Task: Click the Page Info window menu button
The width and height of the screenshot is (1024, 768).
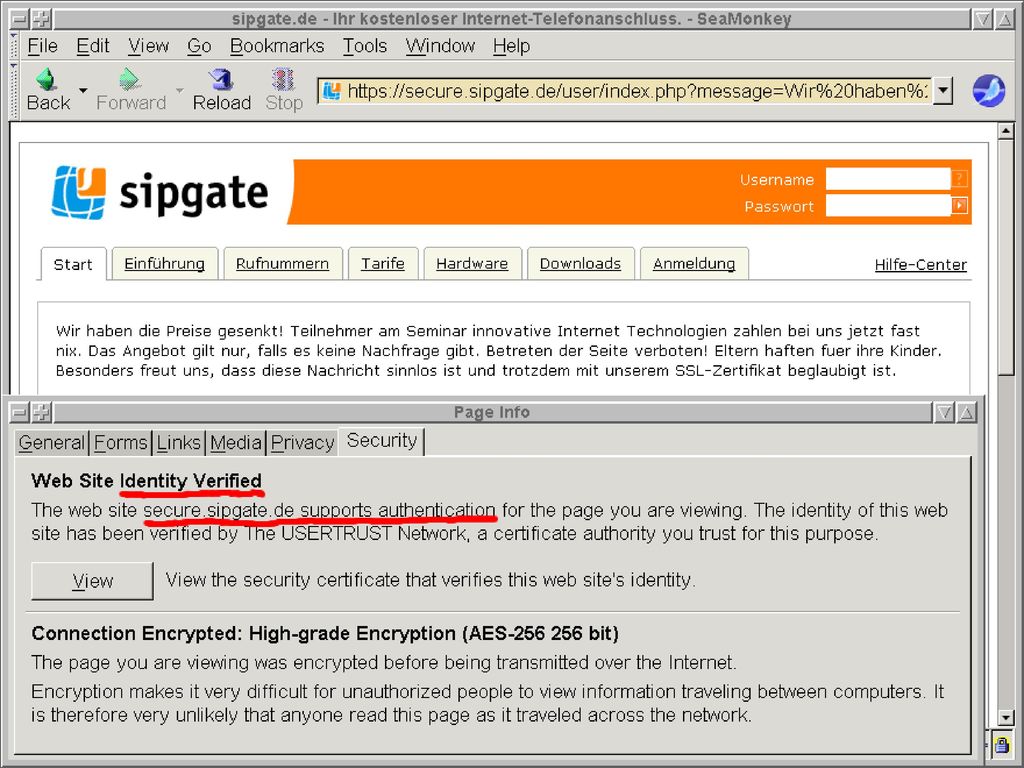Action: (20, 412)
